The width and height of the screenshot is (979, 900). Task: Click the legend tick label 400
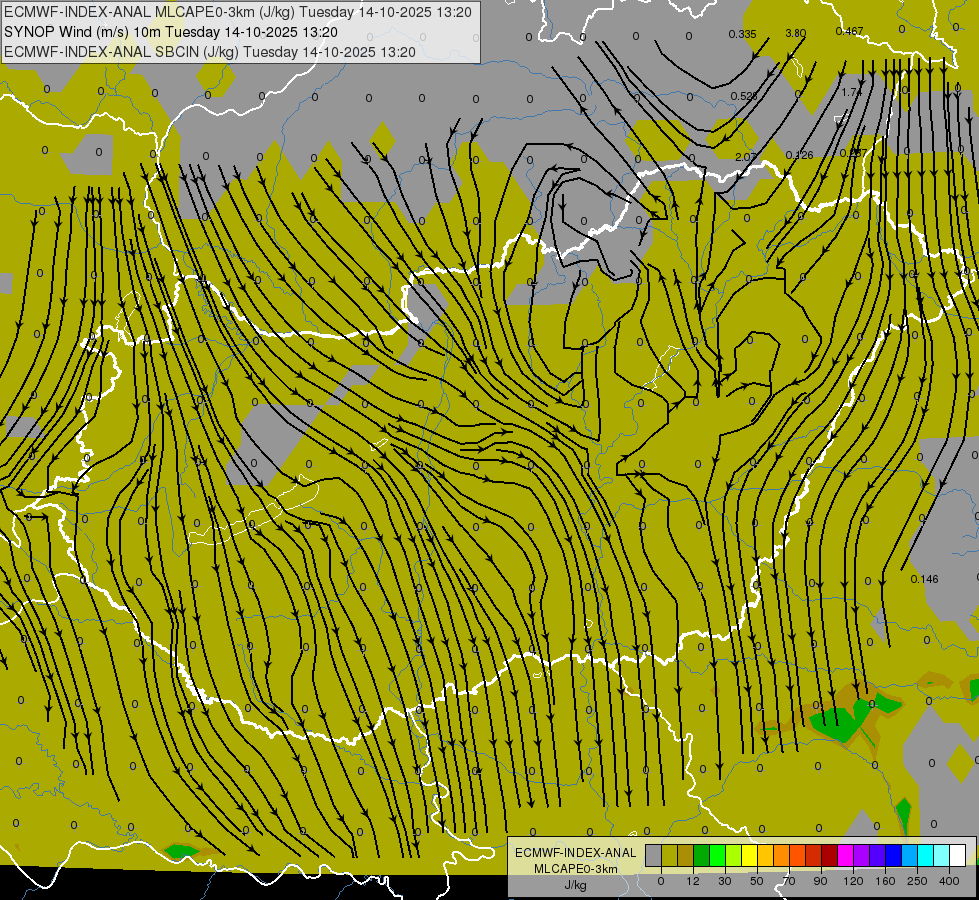click(x=949, y=881)
